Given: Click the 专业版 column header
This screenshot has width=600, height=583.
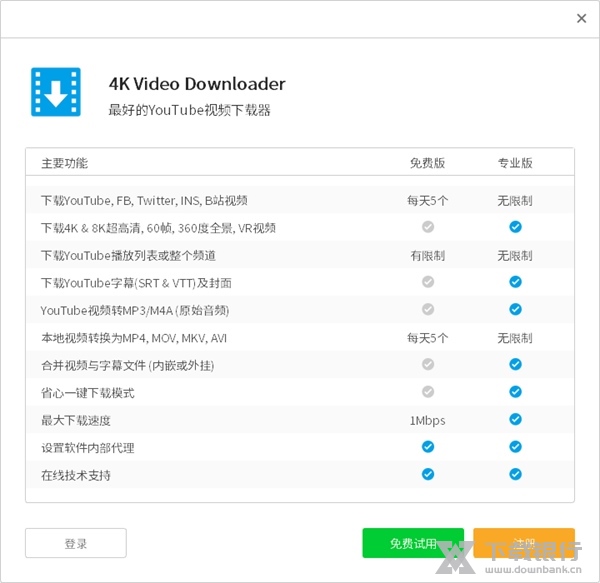Looking at the screenshot, I should pos(515,163).
